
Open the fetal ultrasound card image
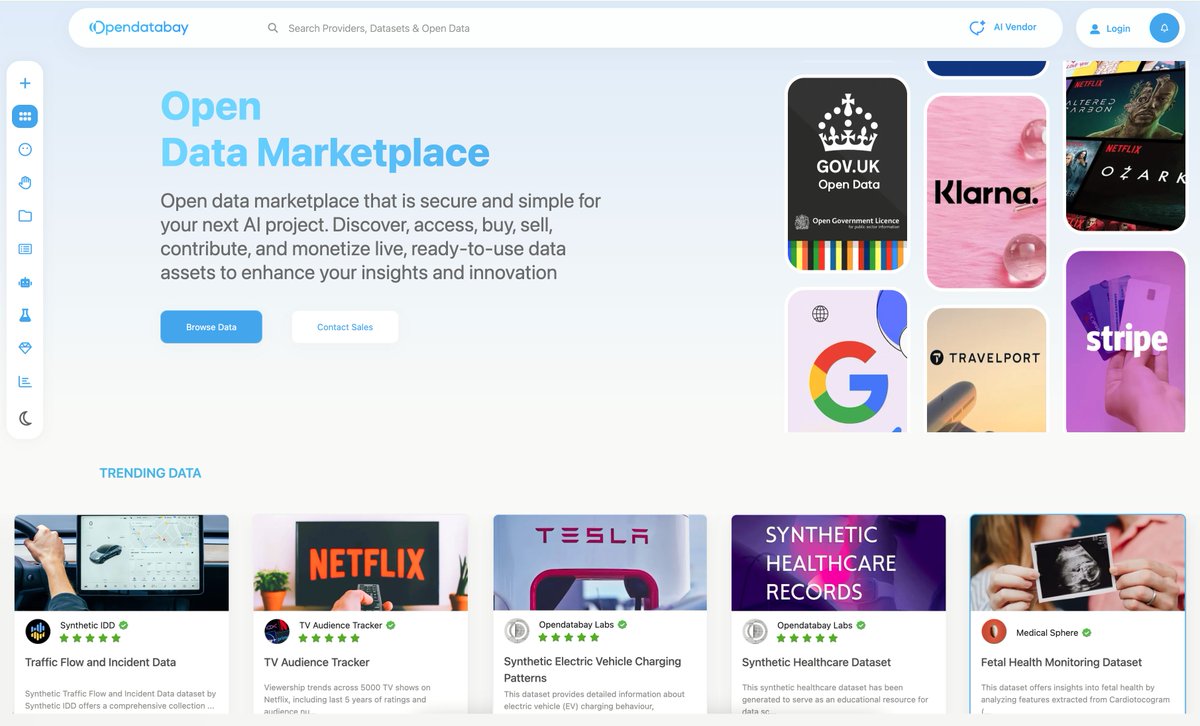coord(1078,562)
